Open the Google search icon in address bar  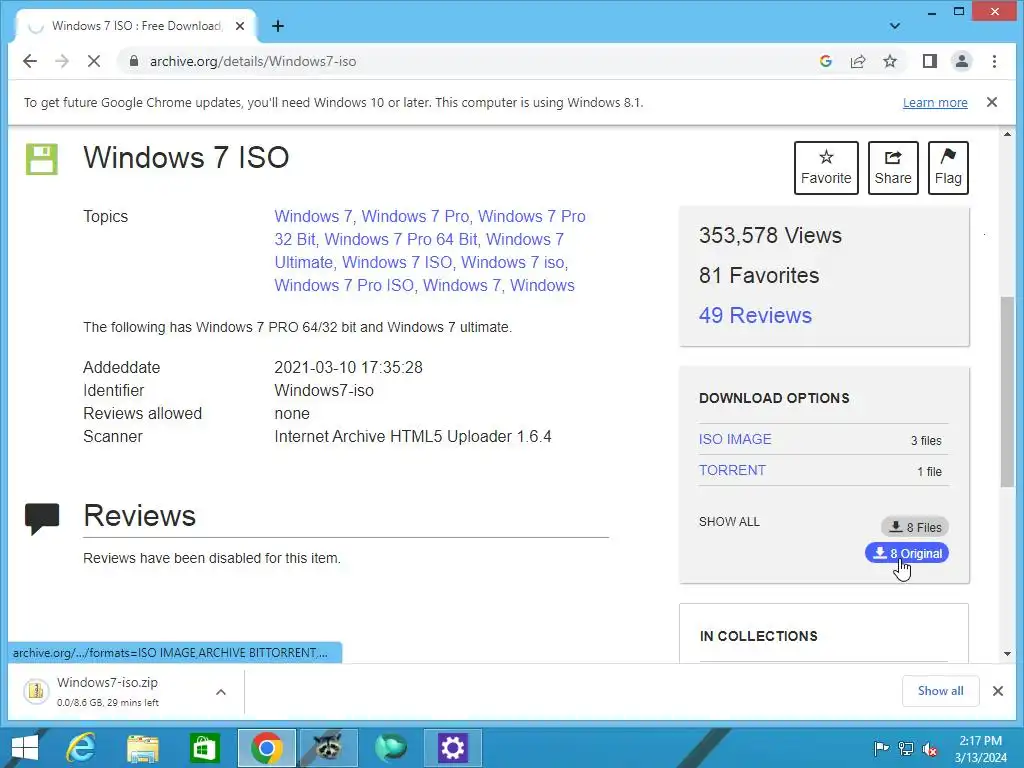coord(825,61)
